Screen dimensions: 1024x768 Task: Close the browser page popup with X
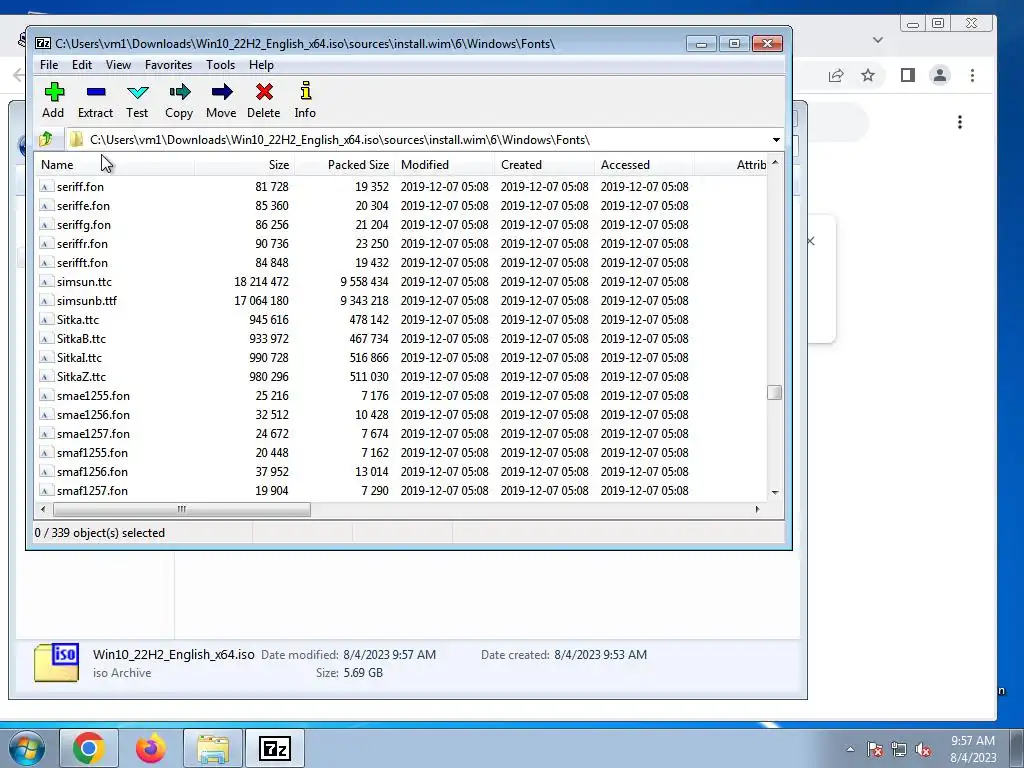pyautogui.click(x=810, y=241)
